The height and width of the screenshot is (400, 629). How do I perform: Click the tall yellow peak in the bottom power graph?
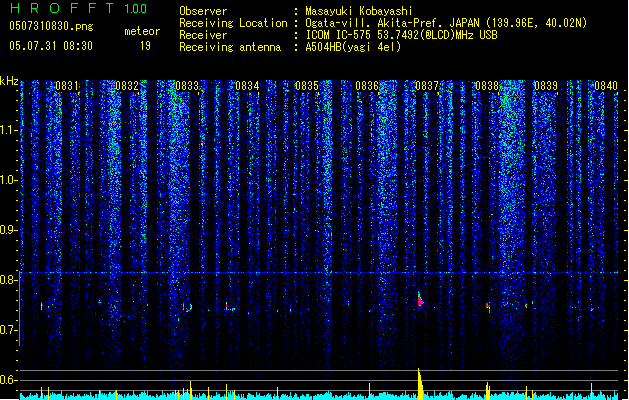pyautogui.click(x=420, y=384)
